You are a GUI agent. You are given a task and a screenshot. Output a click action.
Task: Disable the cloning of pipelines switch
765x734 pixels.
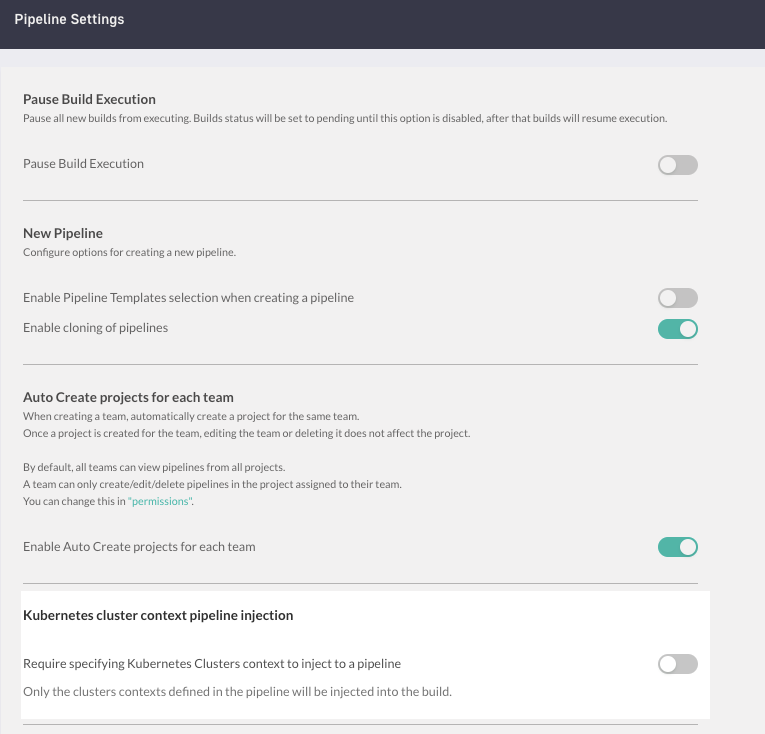[x=677, y=329]
